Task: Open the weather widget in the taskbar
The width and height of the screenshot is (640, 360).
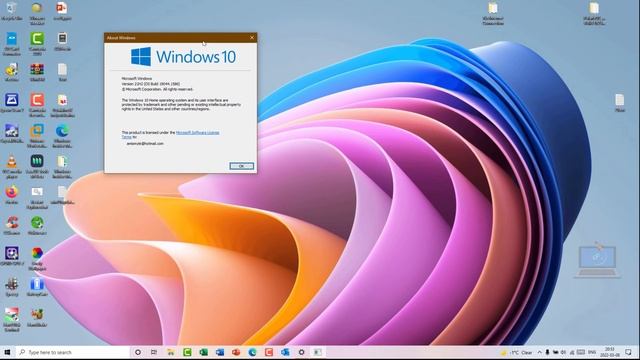Action: click(x=517, y=352)
